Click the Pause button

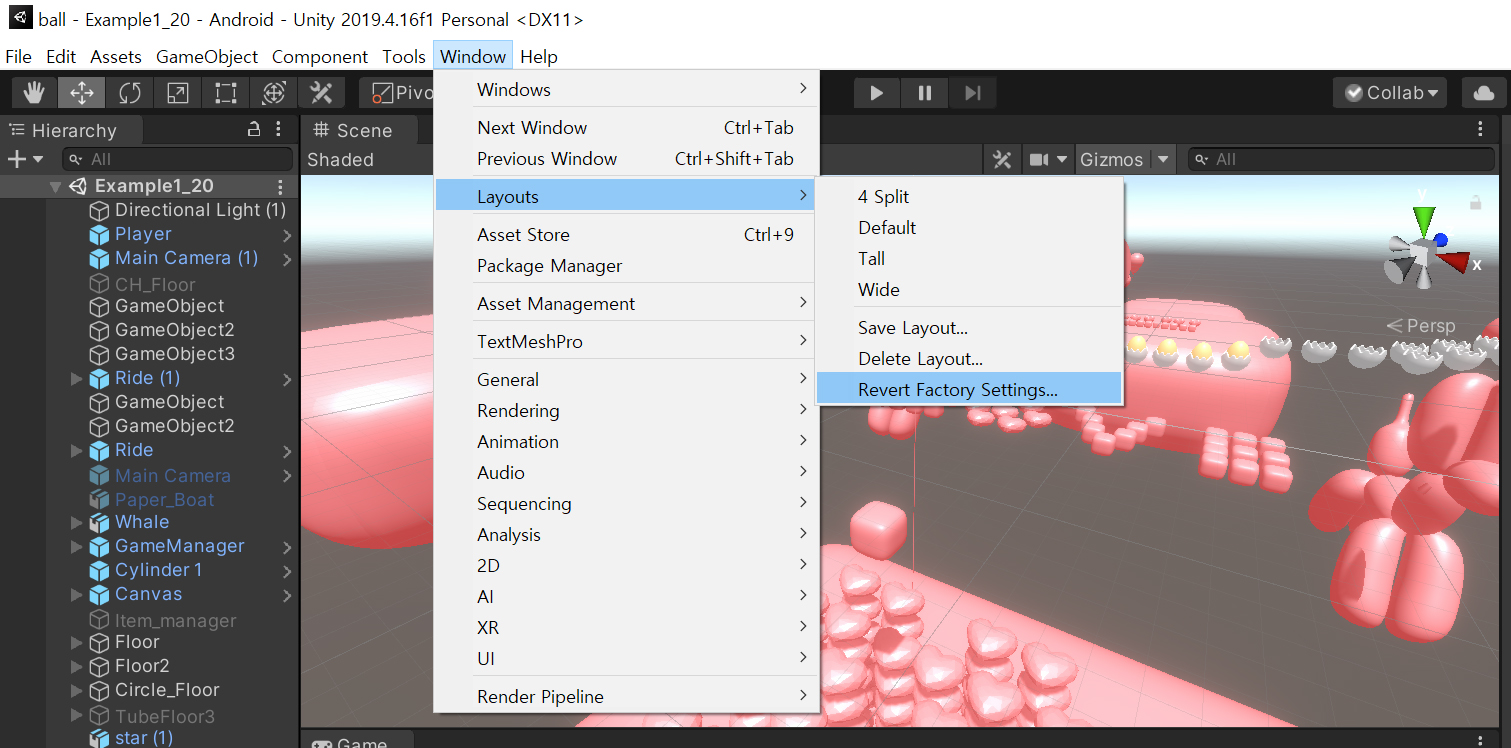(925, 93)
